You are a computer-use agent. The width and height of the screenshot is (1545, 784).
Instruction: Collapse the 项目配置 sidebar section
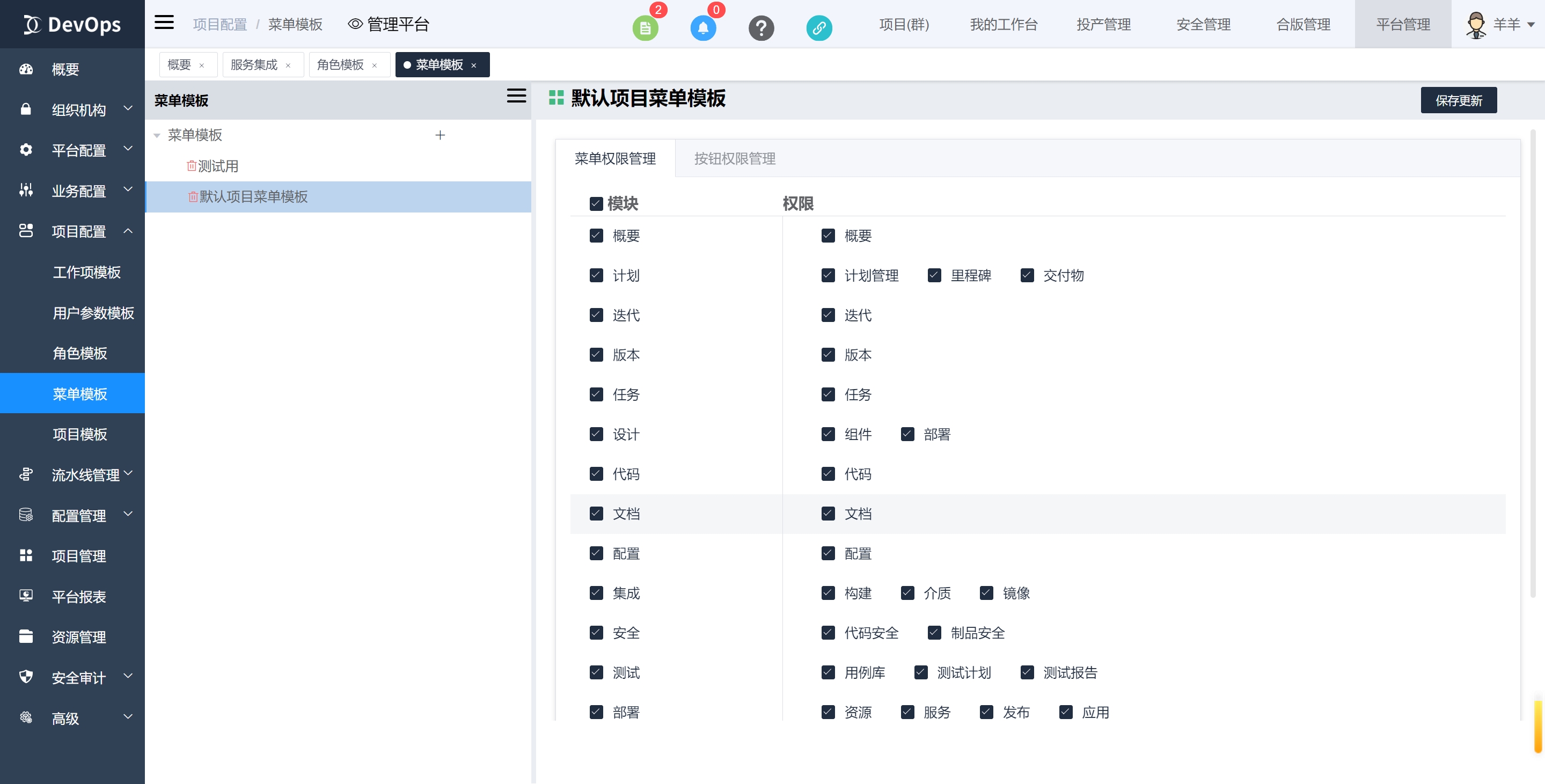click(x=78, y=231)
